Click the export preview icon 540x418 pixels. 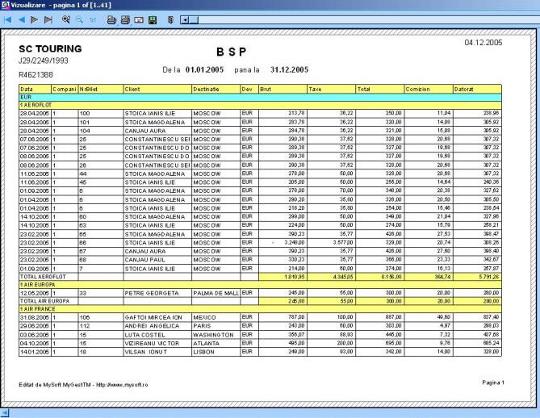tap(139, 20)
